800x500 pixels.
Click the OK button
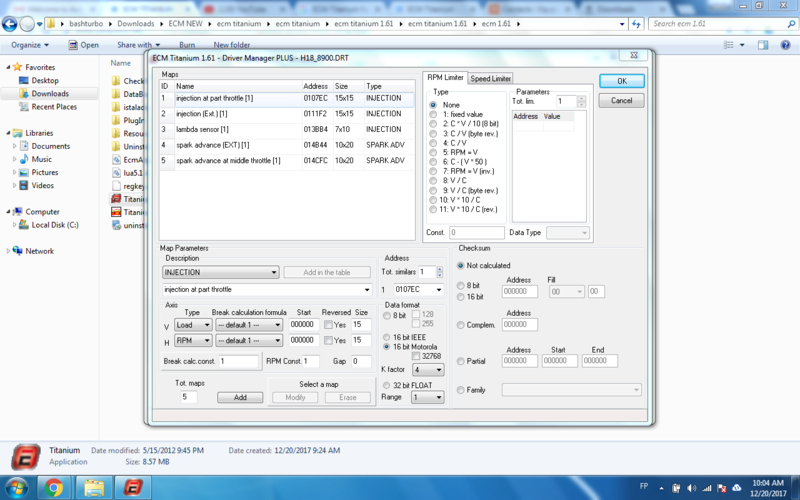coord(621,81)
